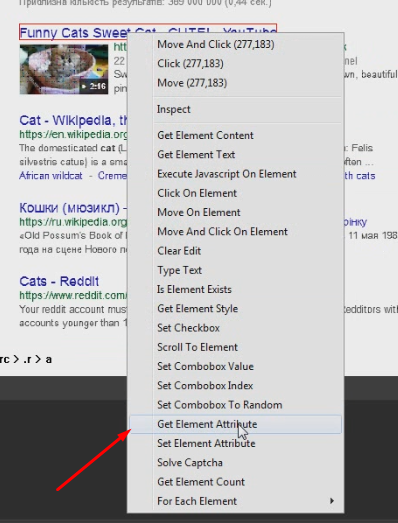The height and width of the screenshot is (523, 398).
Task: Choose Set Checkbox menu entry
Action: [x=236, y=328]
